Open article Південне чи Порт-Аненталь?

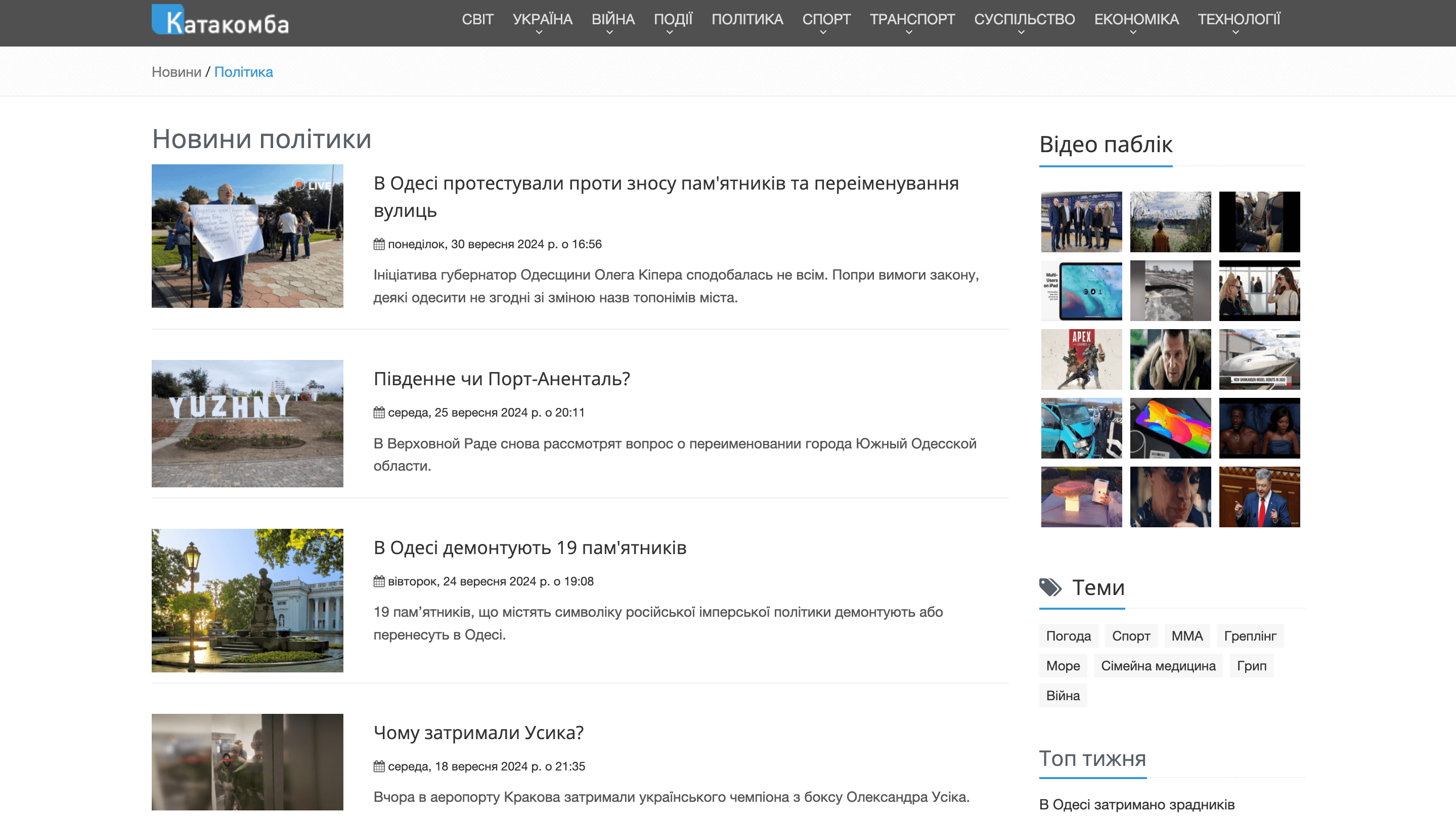click(502, 379)
